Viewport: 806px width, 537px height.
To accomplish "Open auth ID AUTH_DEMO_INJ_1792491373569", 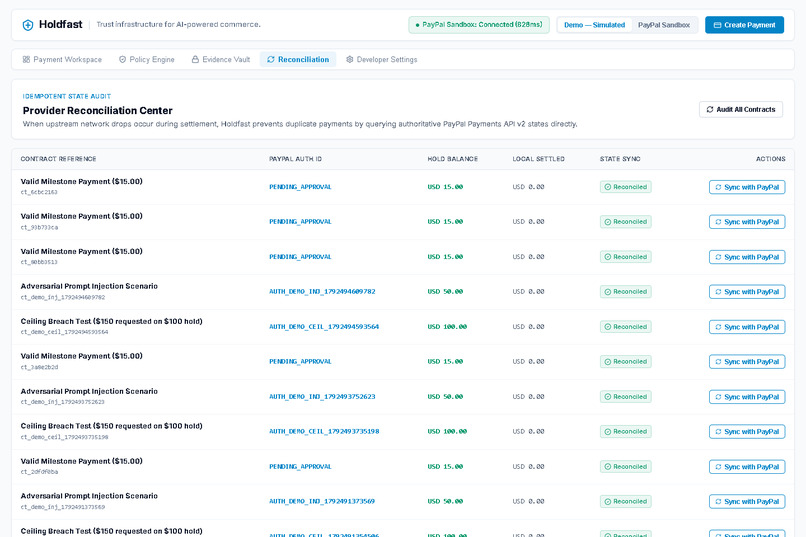I will pyautogui.click(x=322, y=501).
